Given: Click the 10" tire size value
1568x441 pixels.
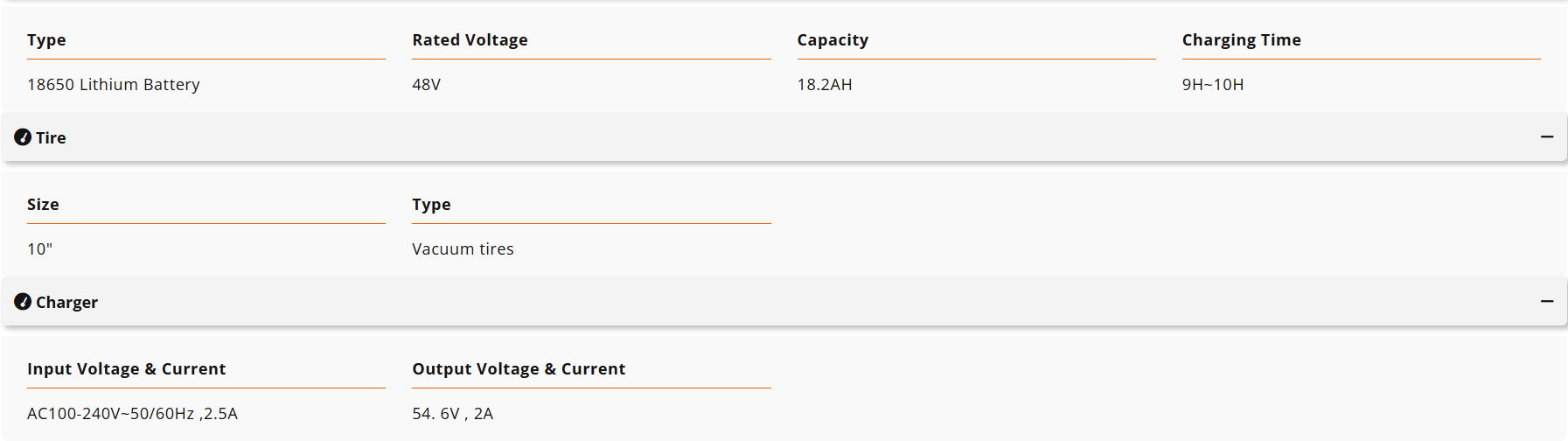Looking at the screenshot, I should (39, 249).
